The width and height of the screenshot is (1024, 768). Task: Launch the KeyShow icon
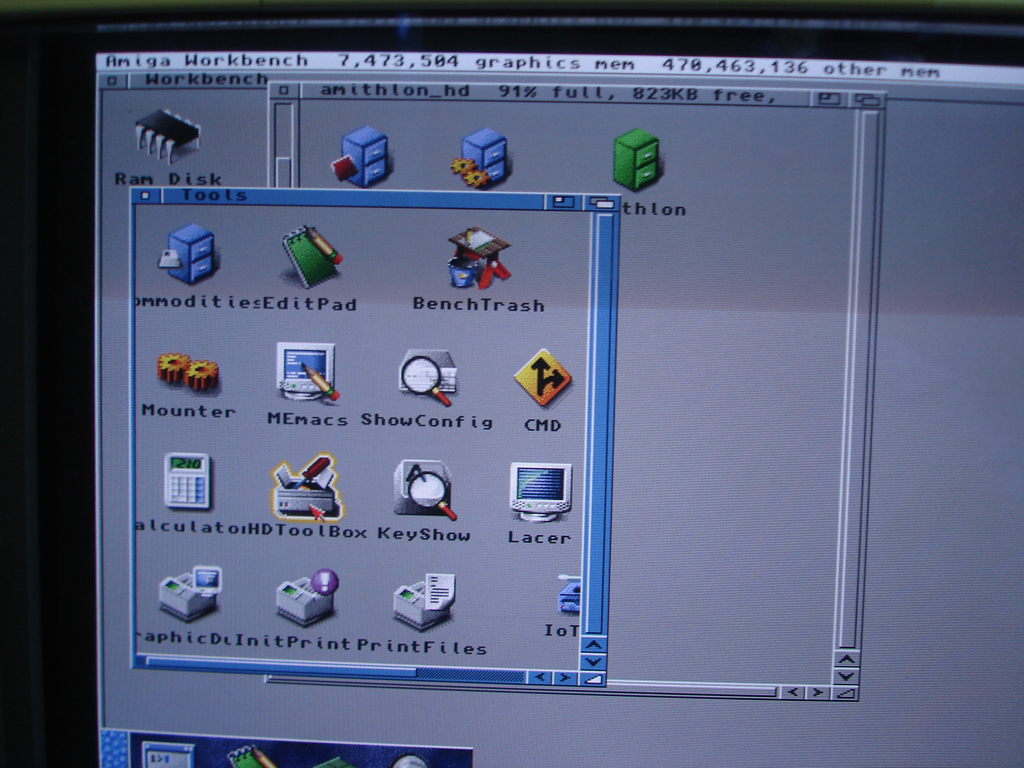(x=424, y=490)
